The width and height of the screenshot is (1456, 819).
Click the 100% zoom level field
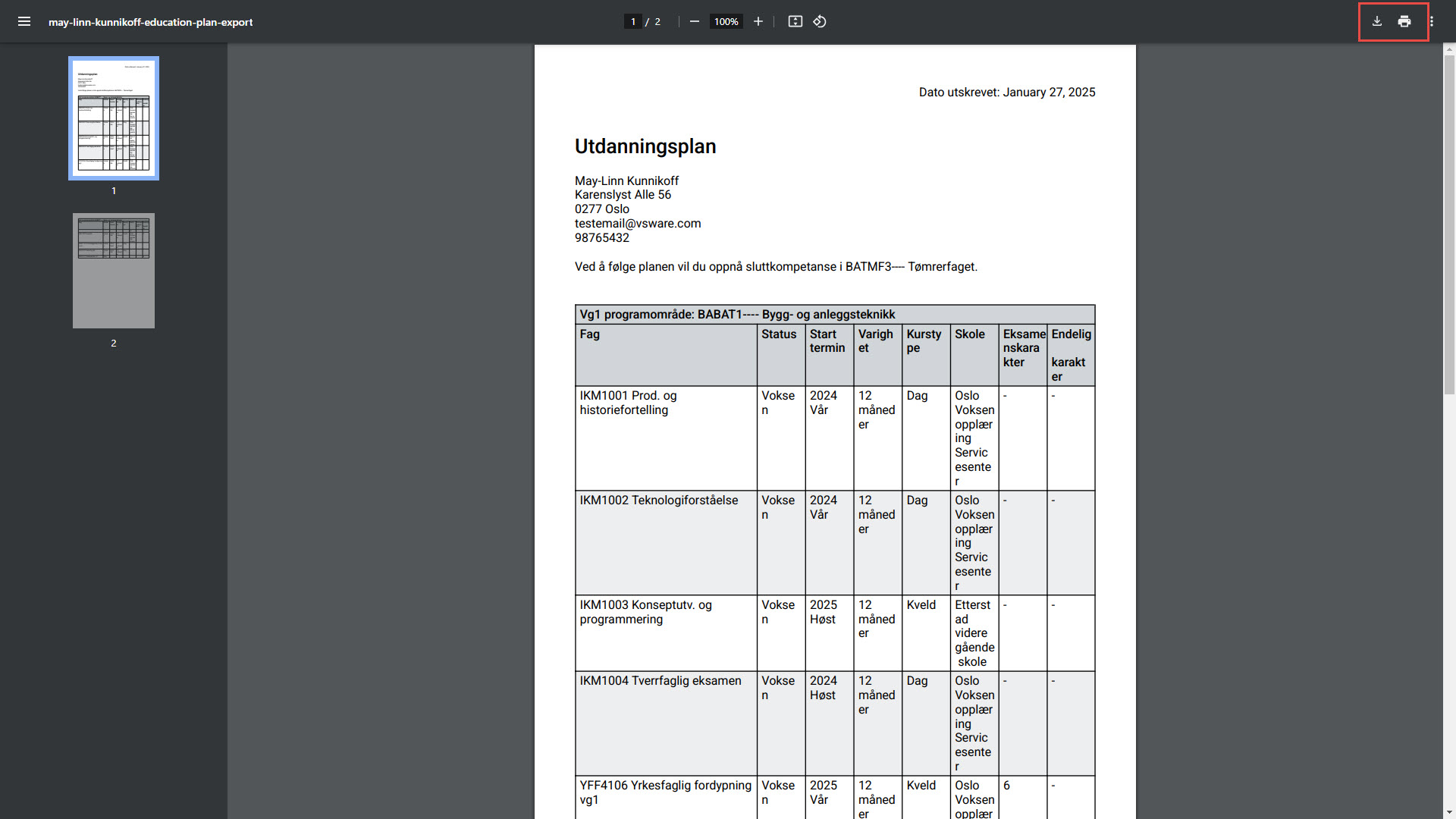tap(726, 21)
